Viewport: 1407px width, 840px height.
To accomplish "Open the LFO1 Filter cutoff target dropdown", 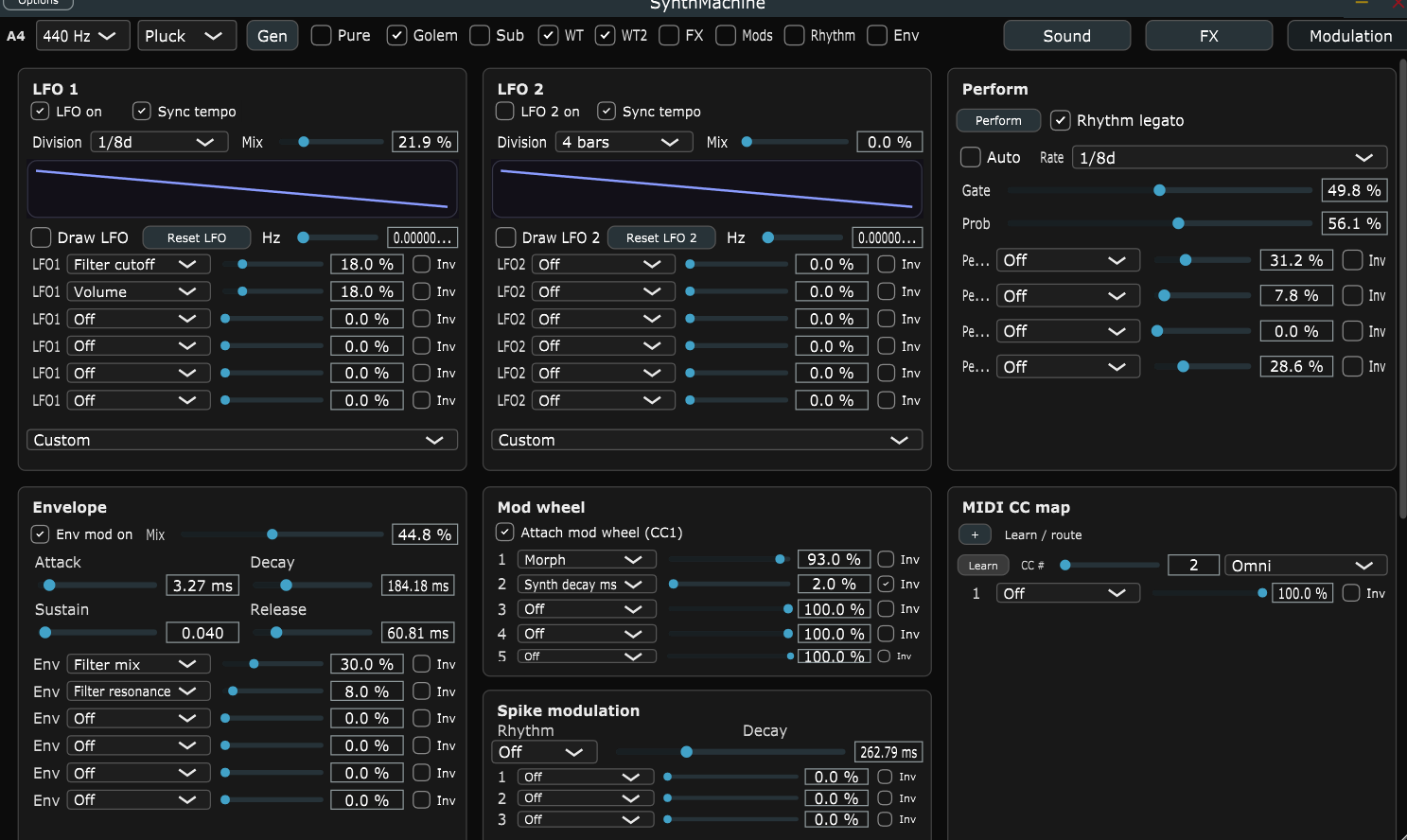I will point(138,264).
